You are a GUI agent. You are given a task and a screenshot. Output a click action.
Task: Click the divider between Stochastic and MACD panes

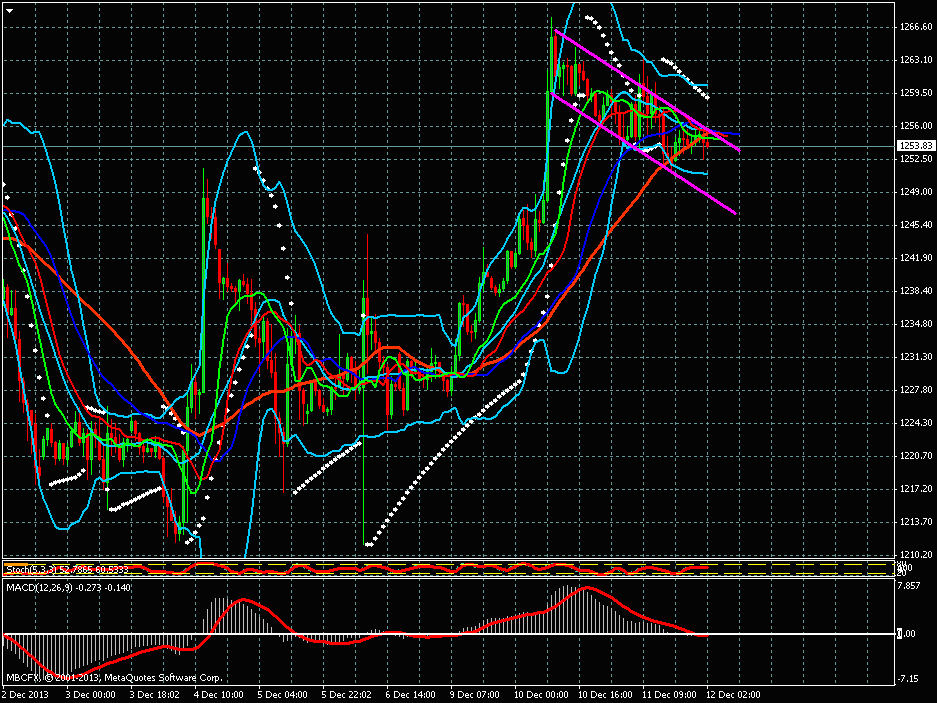coord(450,578)
